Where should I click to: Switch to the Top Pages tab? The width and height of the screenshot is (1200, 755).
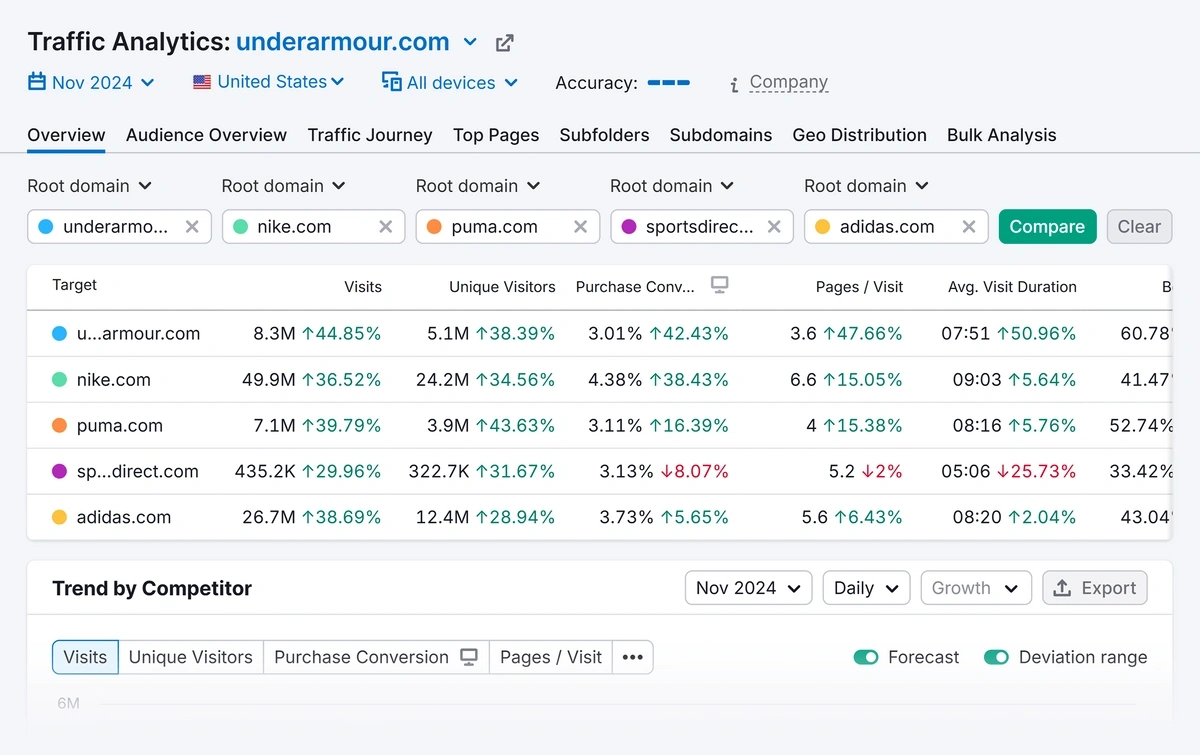496,135
